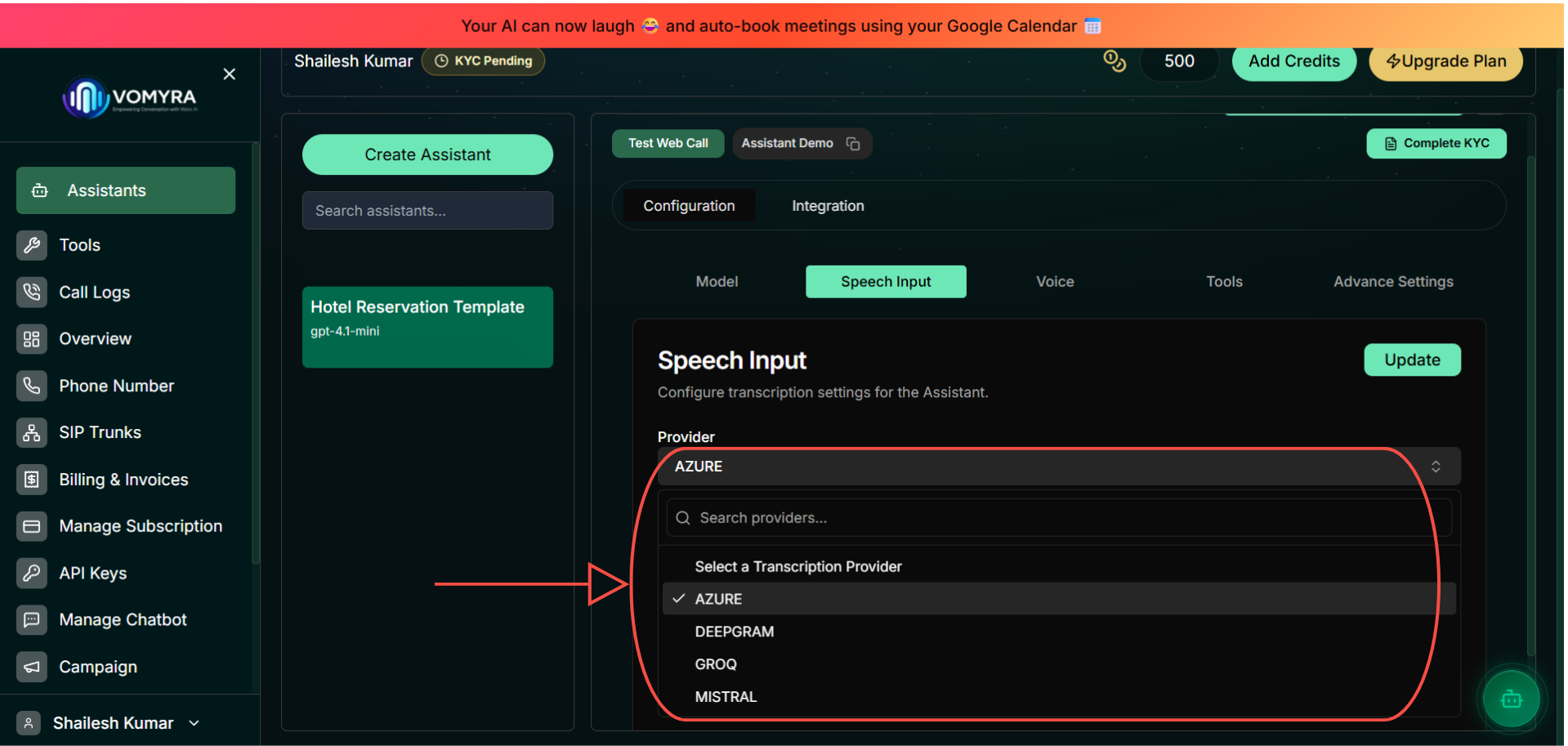Expand the Shailesh Kumar account menu chevron
The width and height of the screenshot is (1568, 746).
point(194,723)
